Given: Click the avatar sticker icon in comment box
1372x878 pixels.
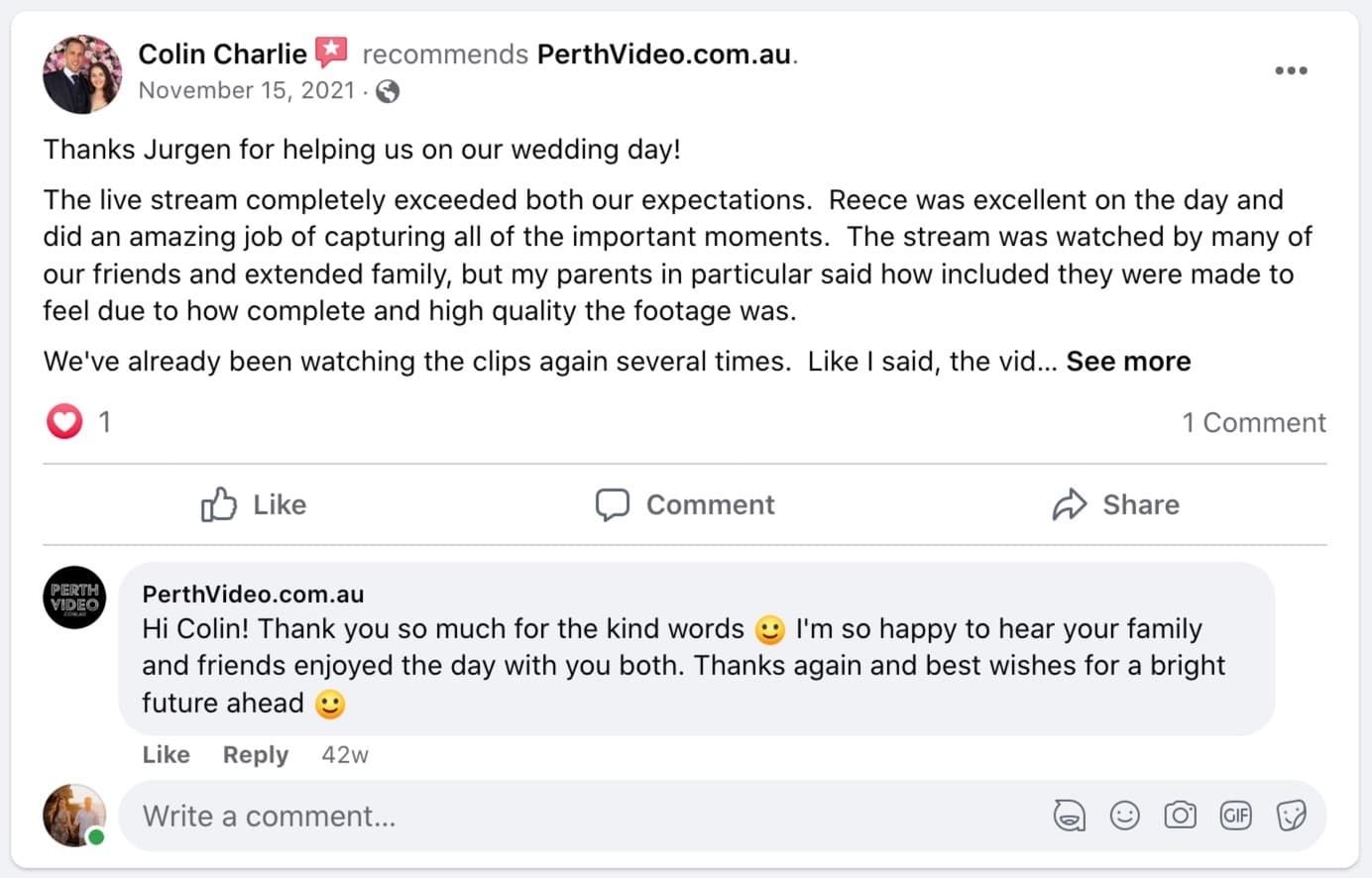Looking at the screenshot, I should point(1069,816).
